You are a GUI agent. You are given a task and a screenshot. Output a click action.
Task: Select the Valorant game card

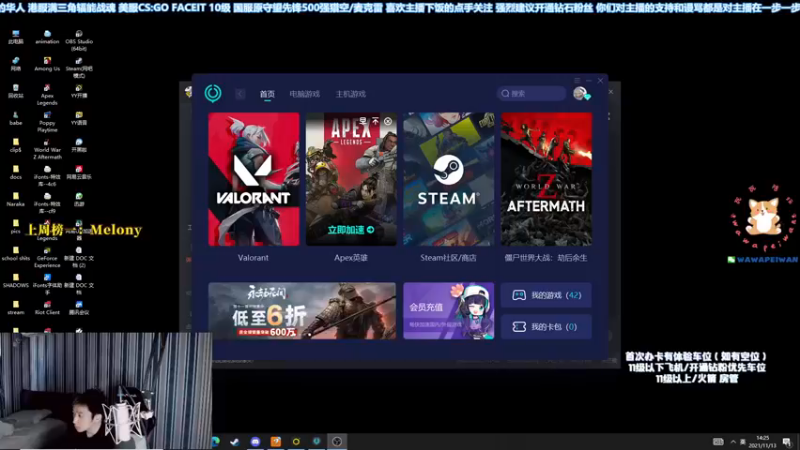[254, 179]
